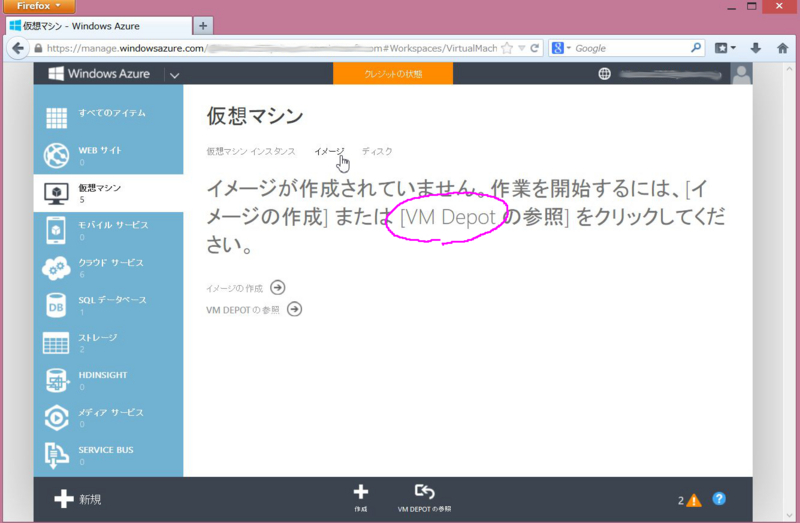Viewport: 800px width, 523px height.
Task: Open a new Firefox tab with plus button
Action: pyautogui.click(x=203, y=26)
